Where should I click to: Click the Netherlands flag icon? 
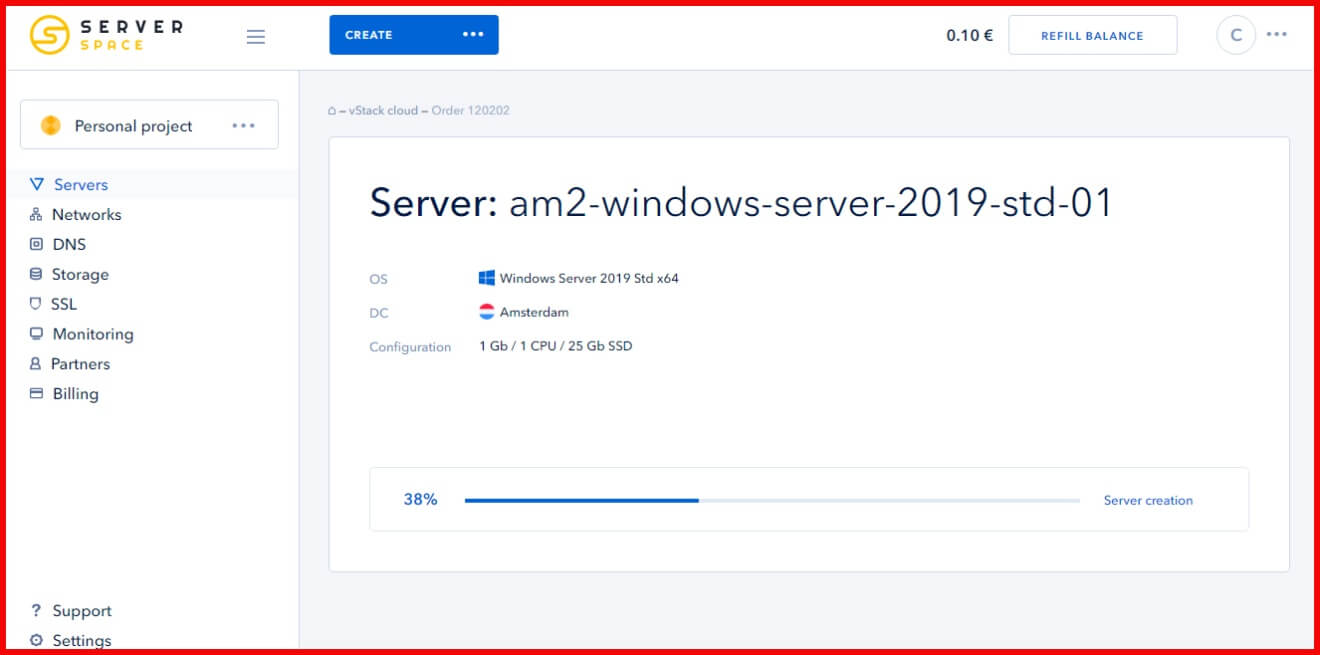pos(487,312)
